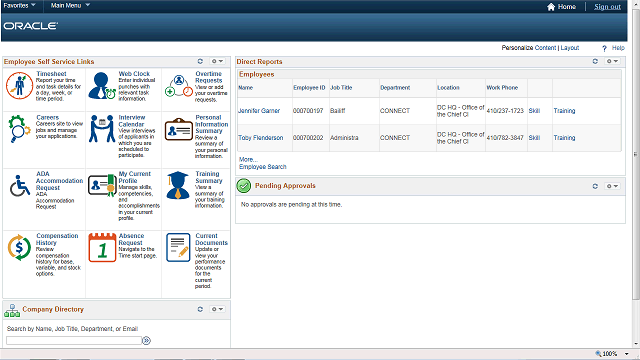Open the Timesheet icon

coord(19,86)
